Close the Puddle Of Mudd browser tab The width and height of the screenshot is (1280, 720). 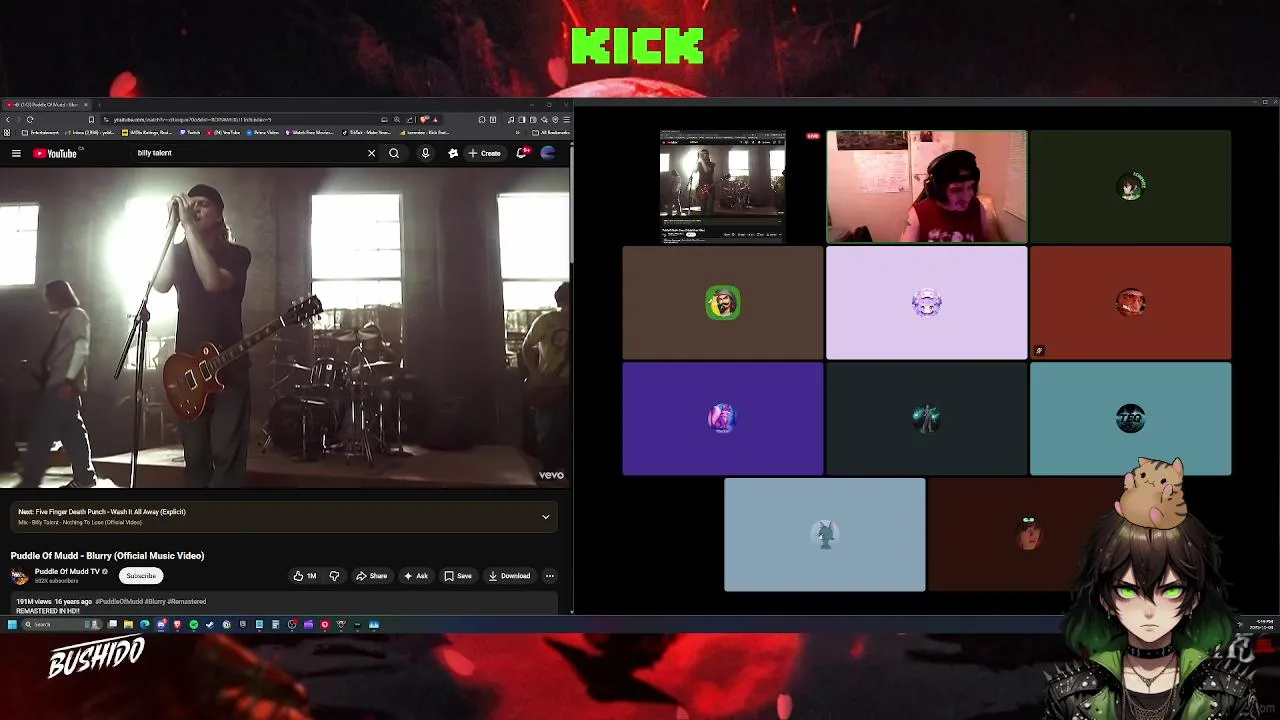pyautogui.click(x=86, y=105)
